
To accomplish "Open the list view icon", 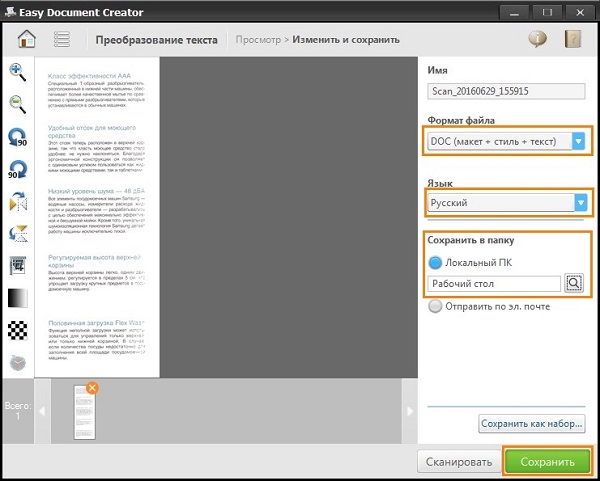I will (x=62, y=40).
